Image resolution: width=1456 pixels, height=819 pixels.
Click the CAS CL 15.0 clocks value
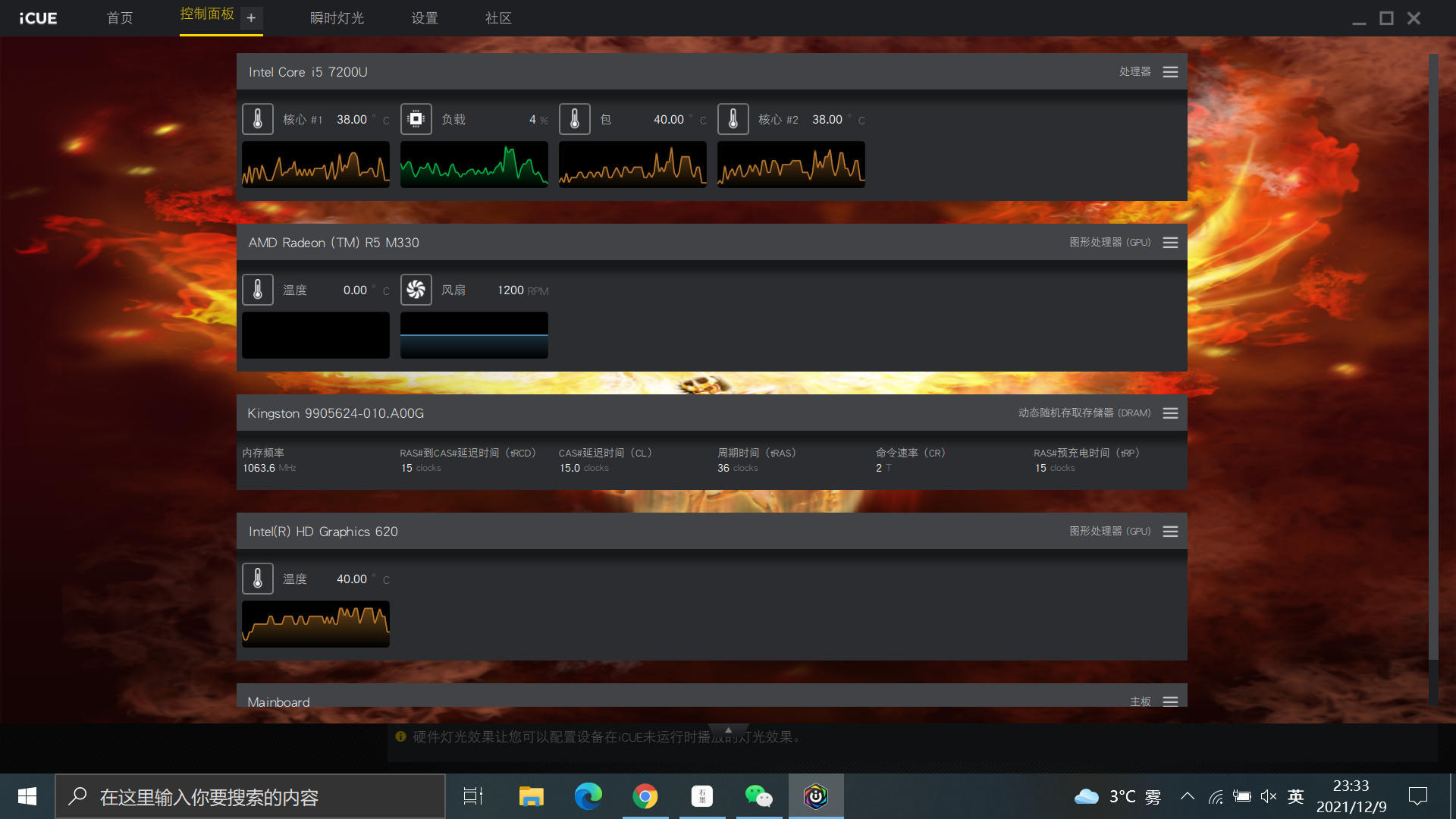584,468
